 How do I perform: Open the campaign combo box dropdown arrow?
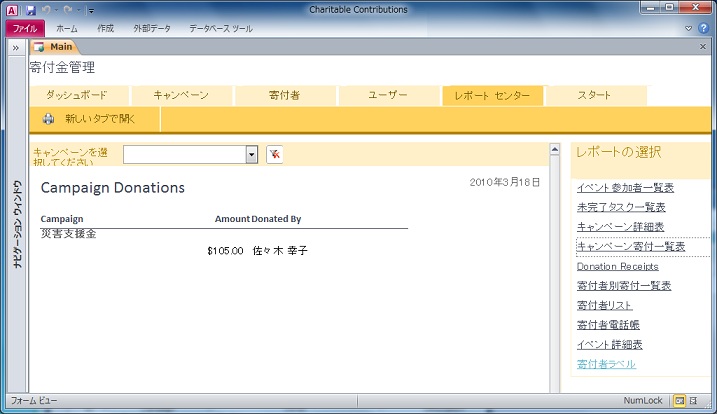coord(251,155)
